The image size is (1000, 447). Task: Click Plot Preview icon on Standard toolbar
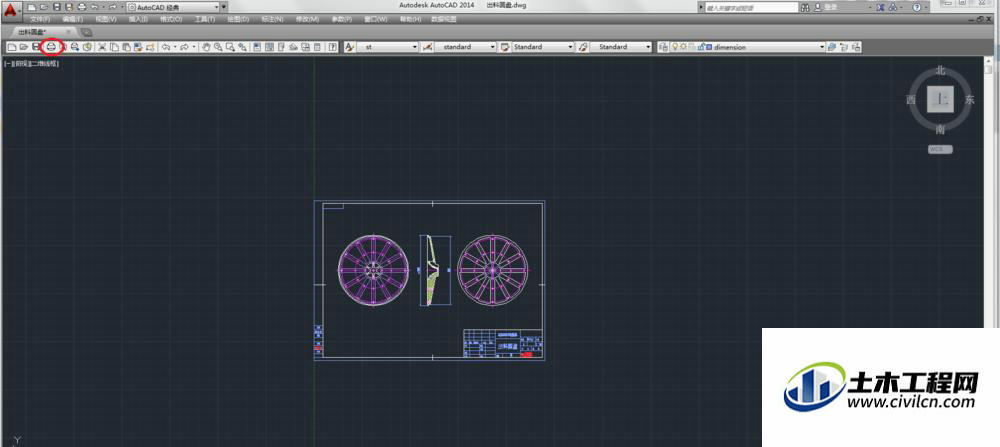(62, 47)
